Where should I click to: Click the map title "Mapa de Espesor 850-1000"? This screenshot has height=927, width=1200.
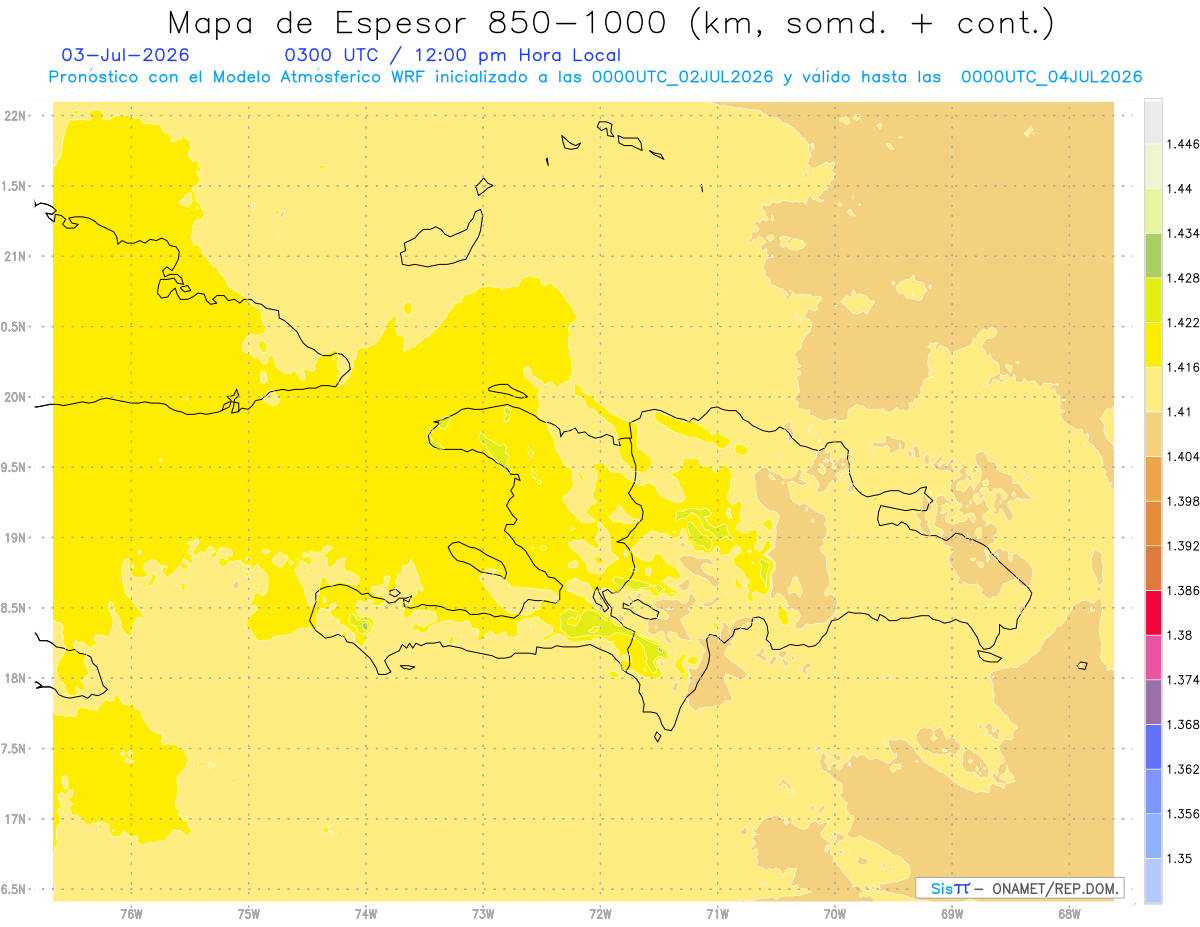418,22
